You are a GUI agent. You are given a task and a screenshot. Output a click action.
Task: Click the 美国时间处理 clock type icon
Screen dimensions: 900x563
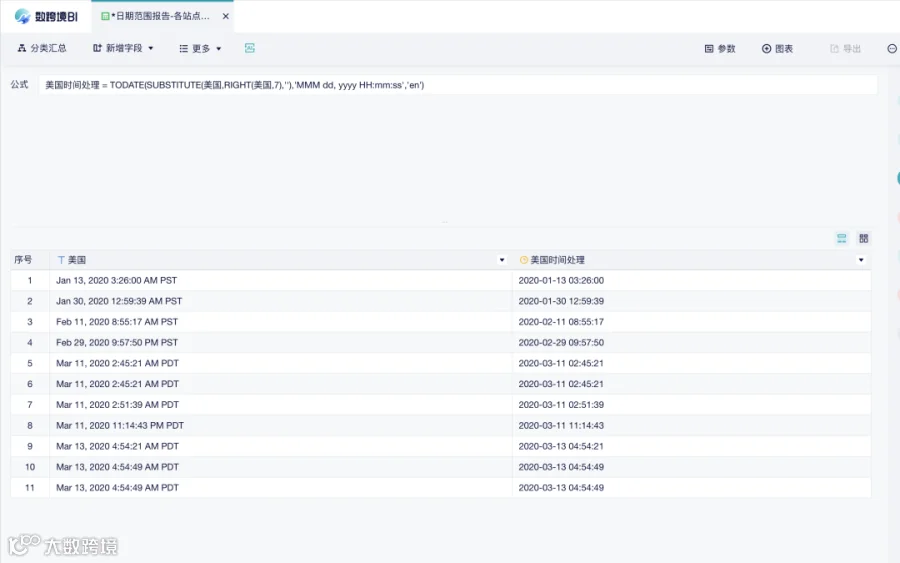pos(523,260)
